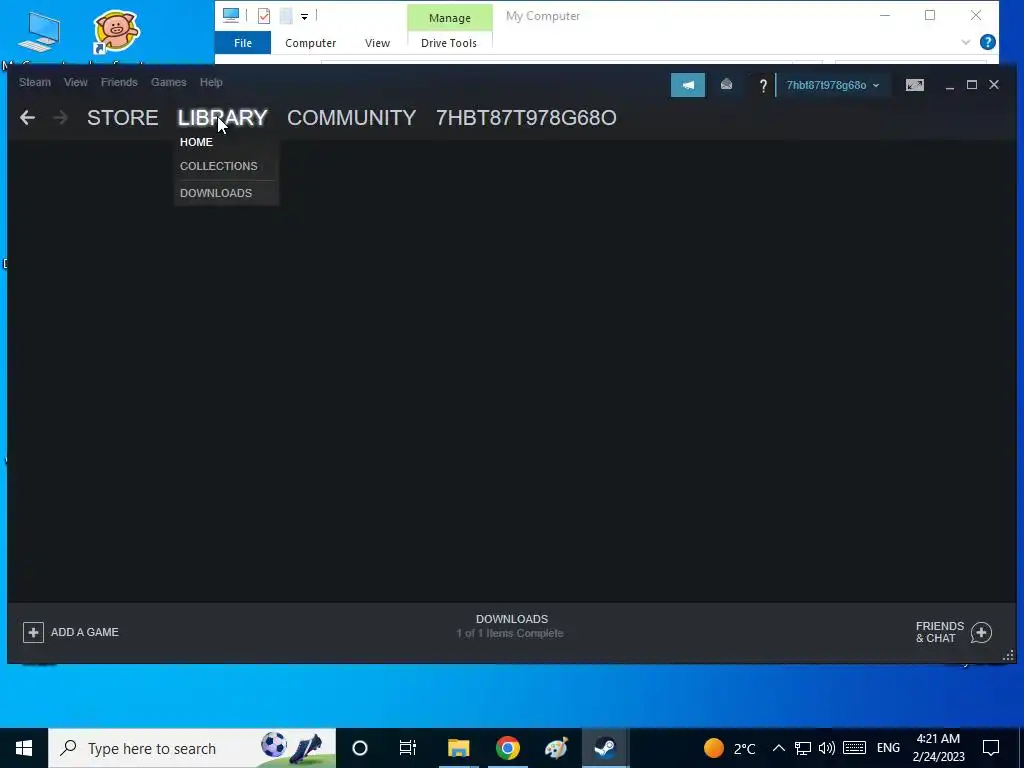
Task: Open Windows notification center
Action: (991, 748)
